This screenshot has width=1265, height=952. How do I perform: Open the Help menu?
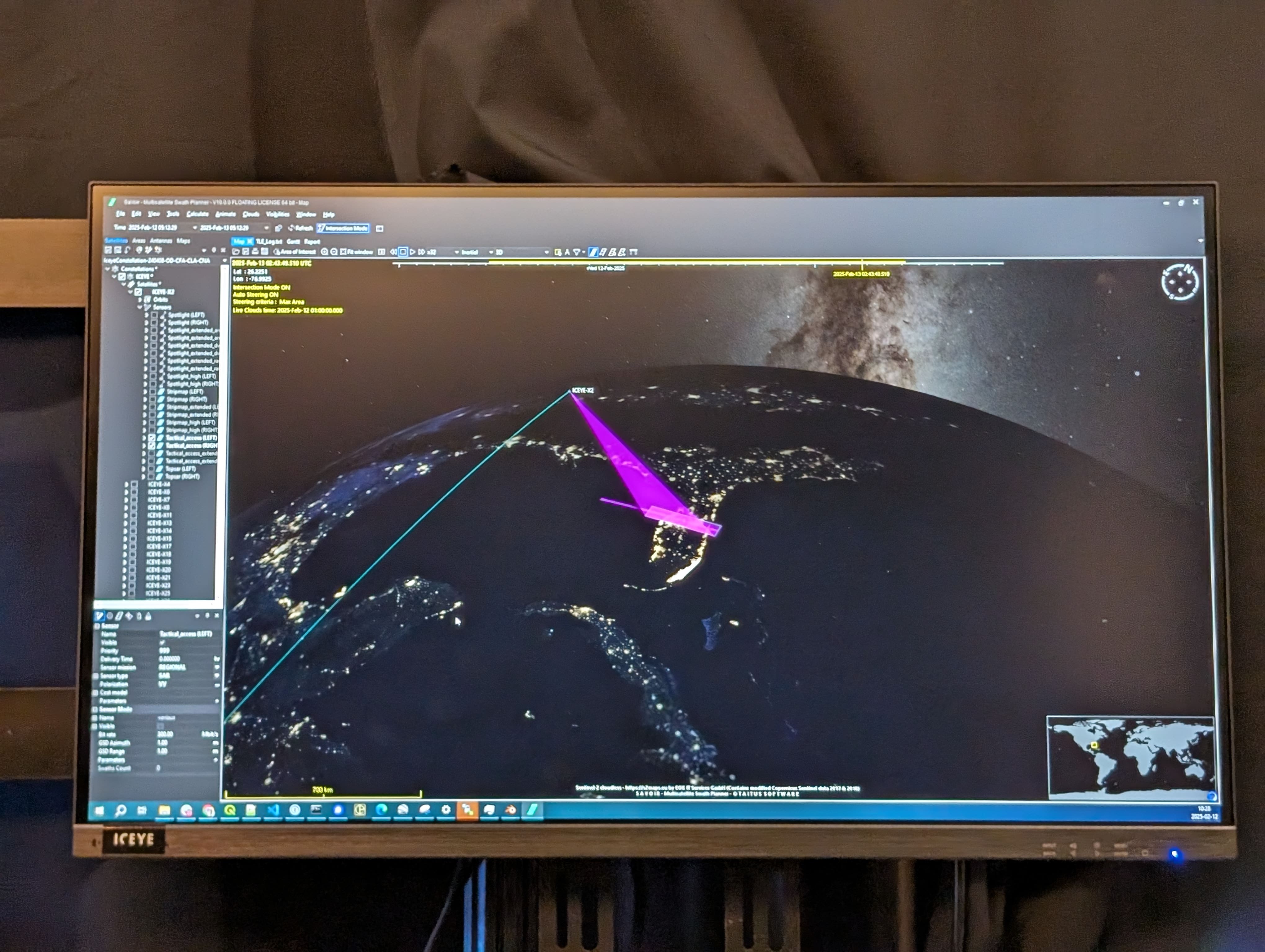pos(328,215)
